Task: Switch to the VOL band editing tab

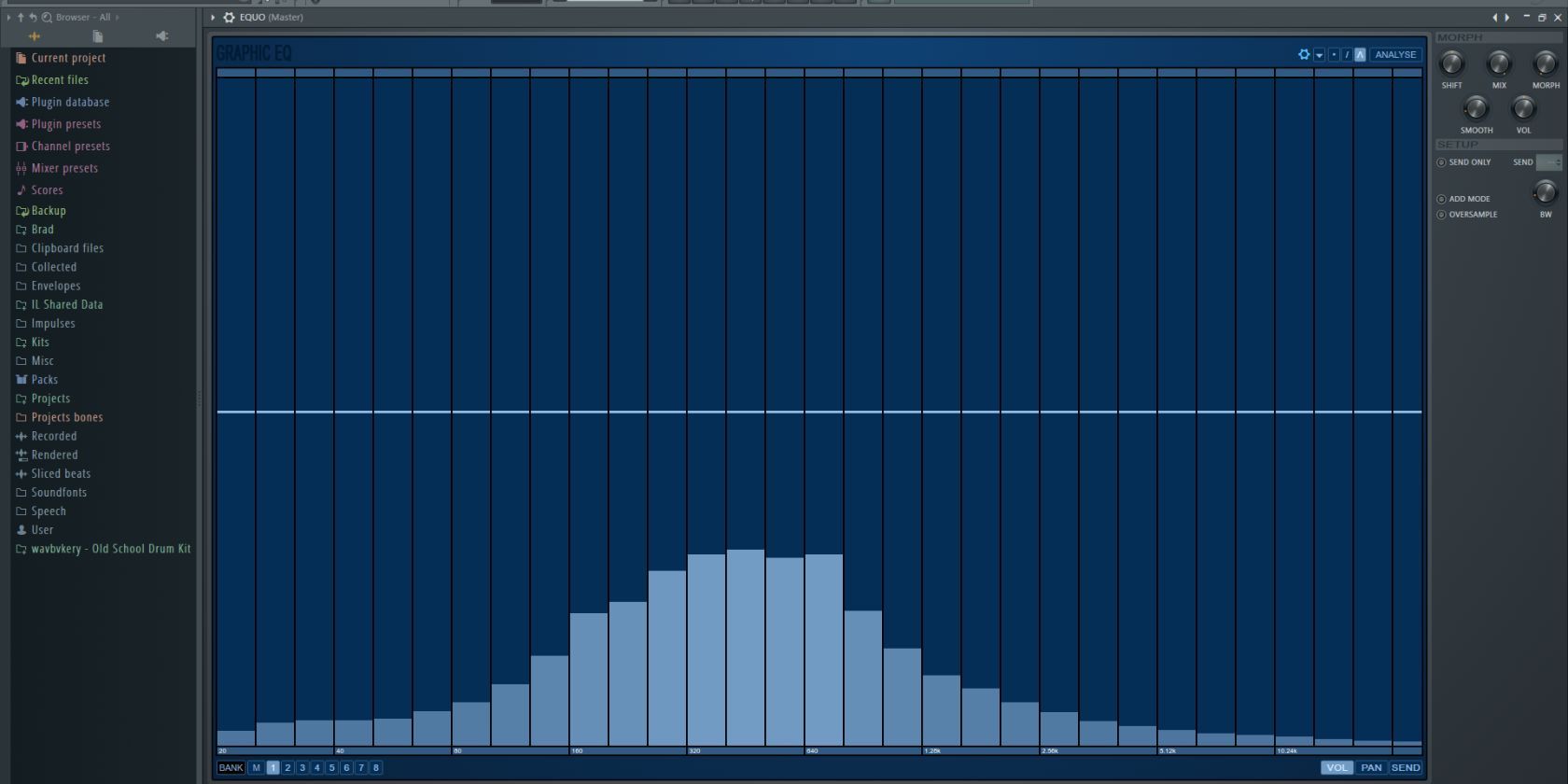Action: 1337,767
